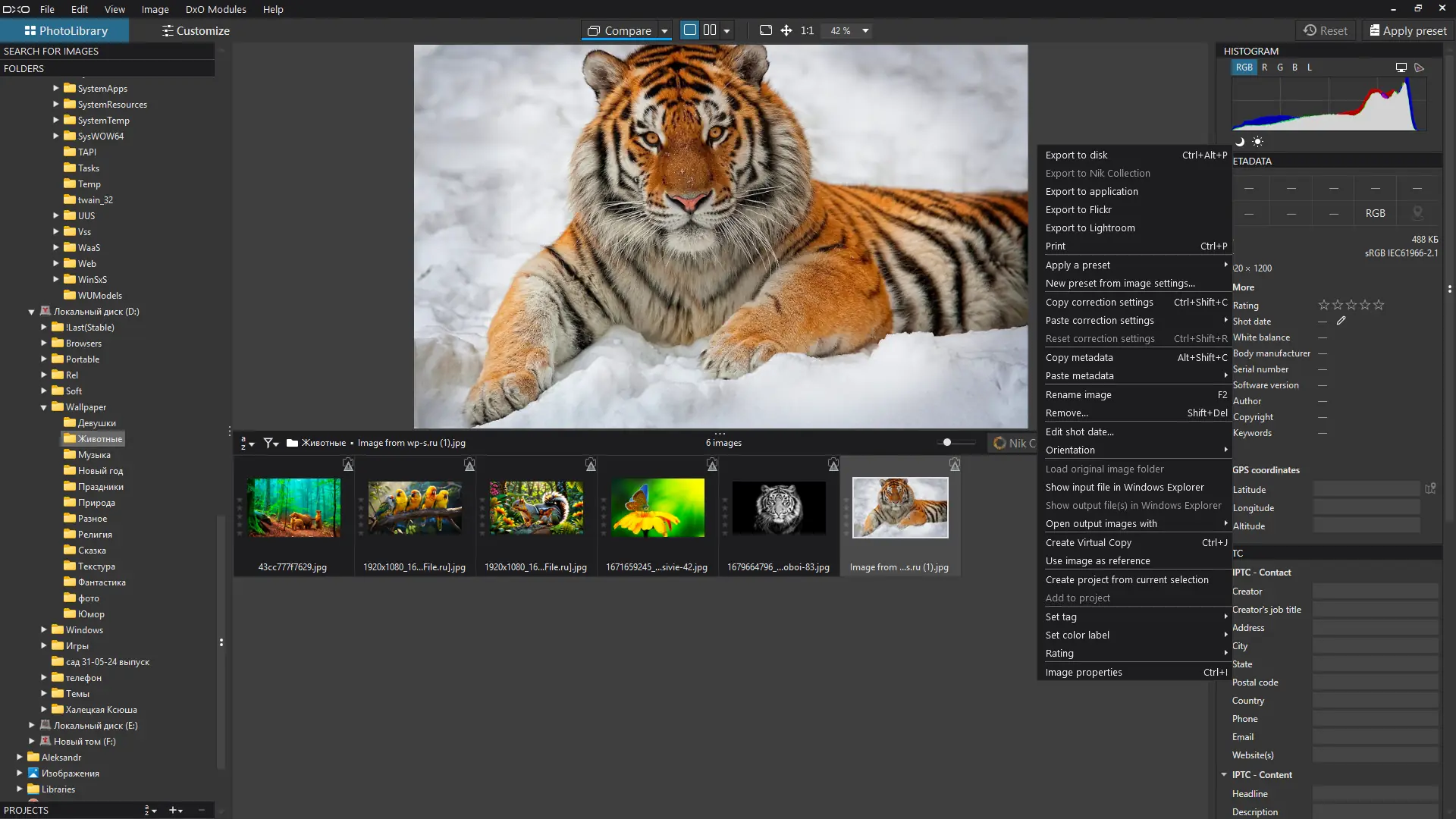Click the monitor gamut warning icon
Screen dimensions: 1456x819
1401,67
